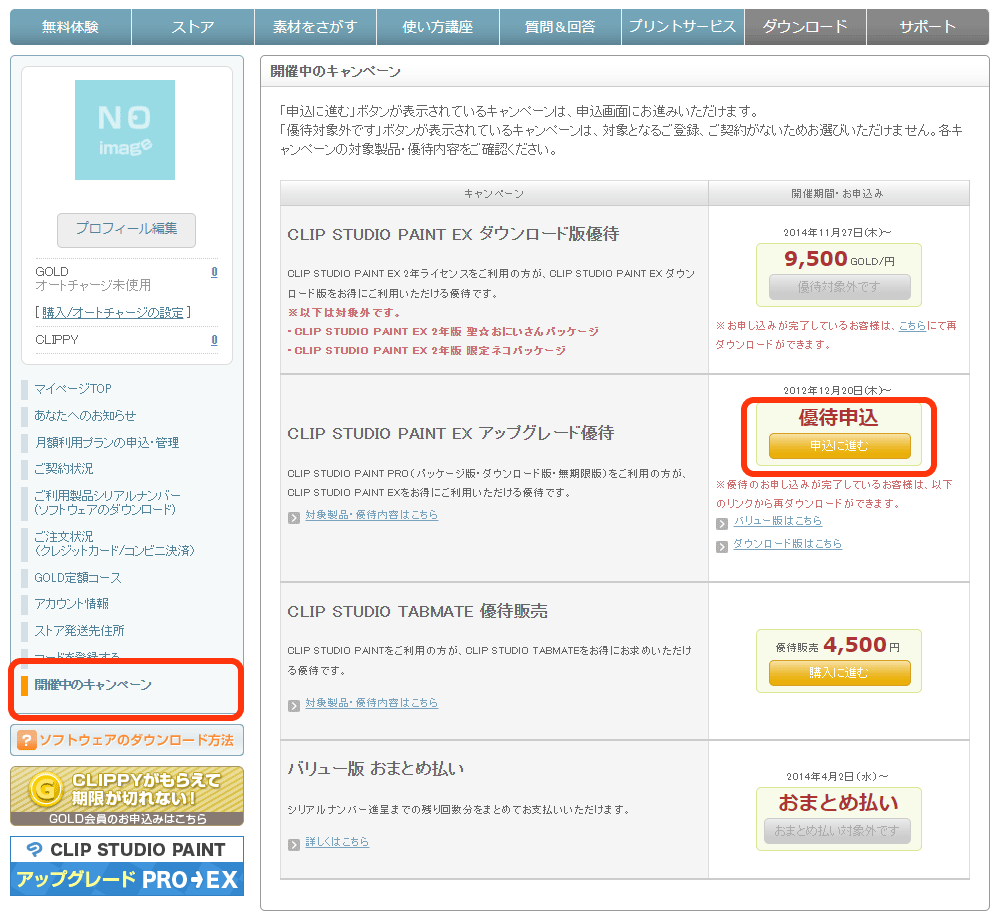Open TABMATE 対象製品・優待内容はこちら link
1002x915 pixels.
pos(371,703)
